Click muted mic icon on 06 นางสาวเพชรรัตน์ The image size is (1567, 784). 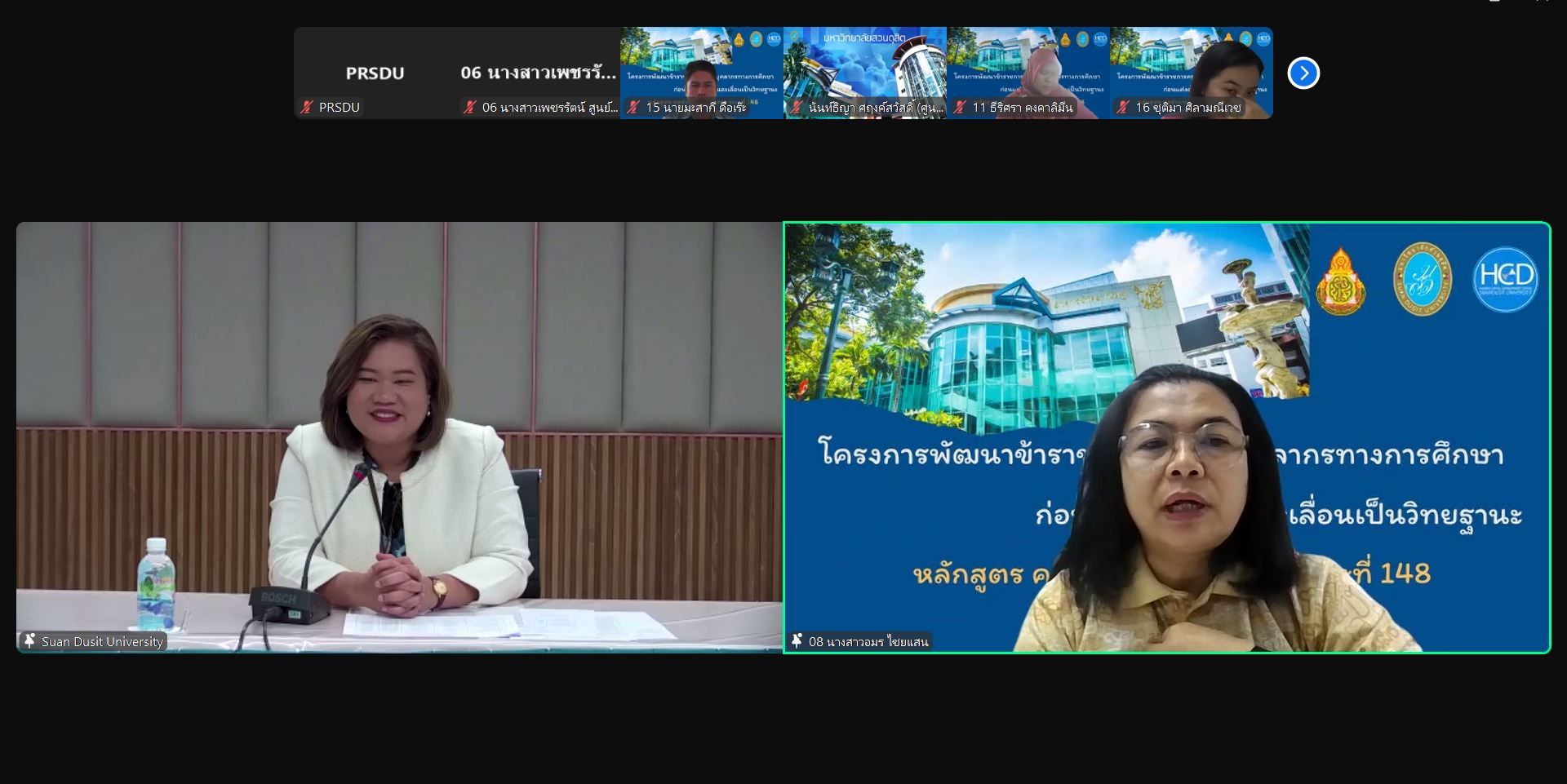click(470, 107)
